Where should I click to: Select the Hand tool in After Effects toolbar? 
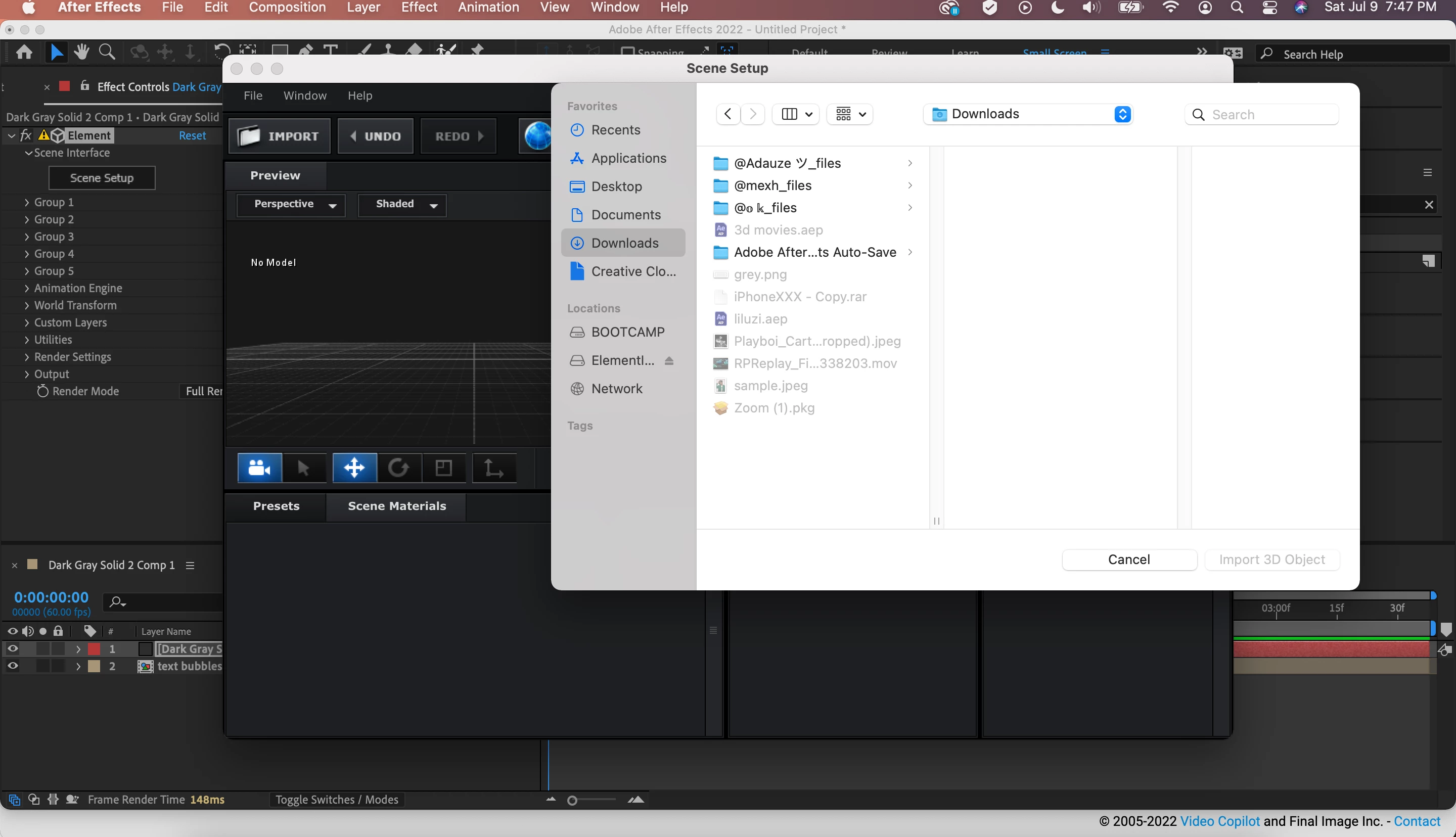(81, 53)
